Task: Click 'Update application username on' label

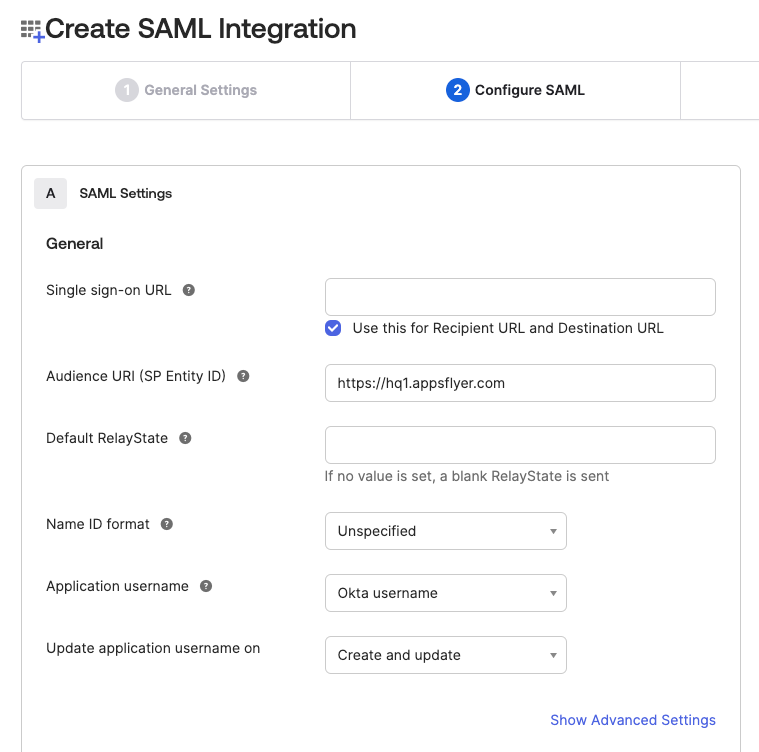Action: coord(153,648)
